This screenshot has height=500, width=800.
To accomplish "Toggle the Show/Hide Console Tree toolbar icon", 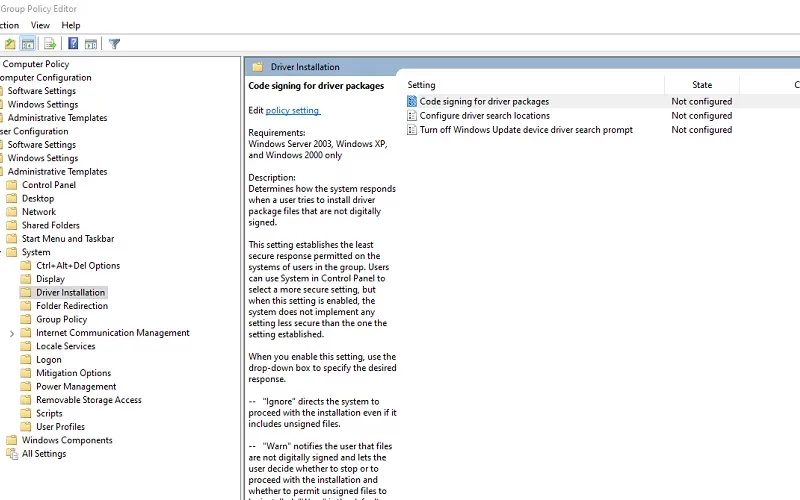I will coord(28,44).
